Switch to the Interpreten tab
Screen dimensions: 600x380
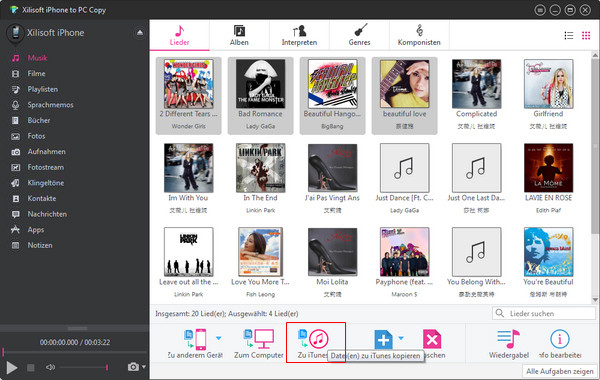coord(299,35)
